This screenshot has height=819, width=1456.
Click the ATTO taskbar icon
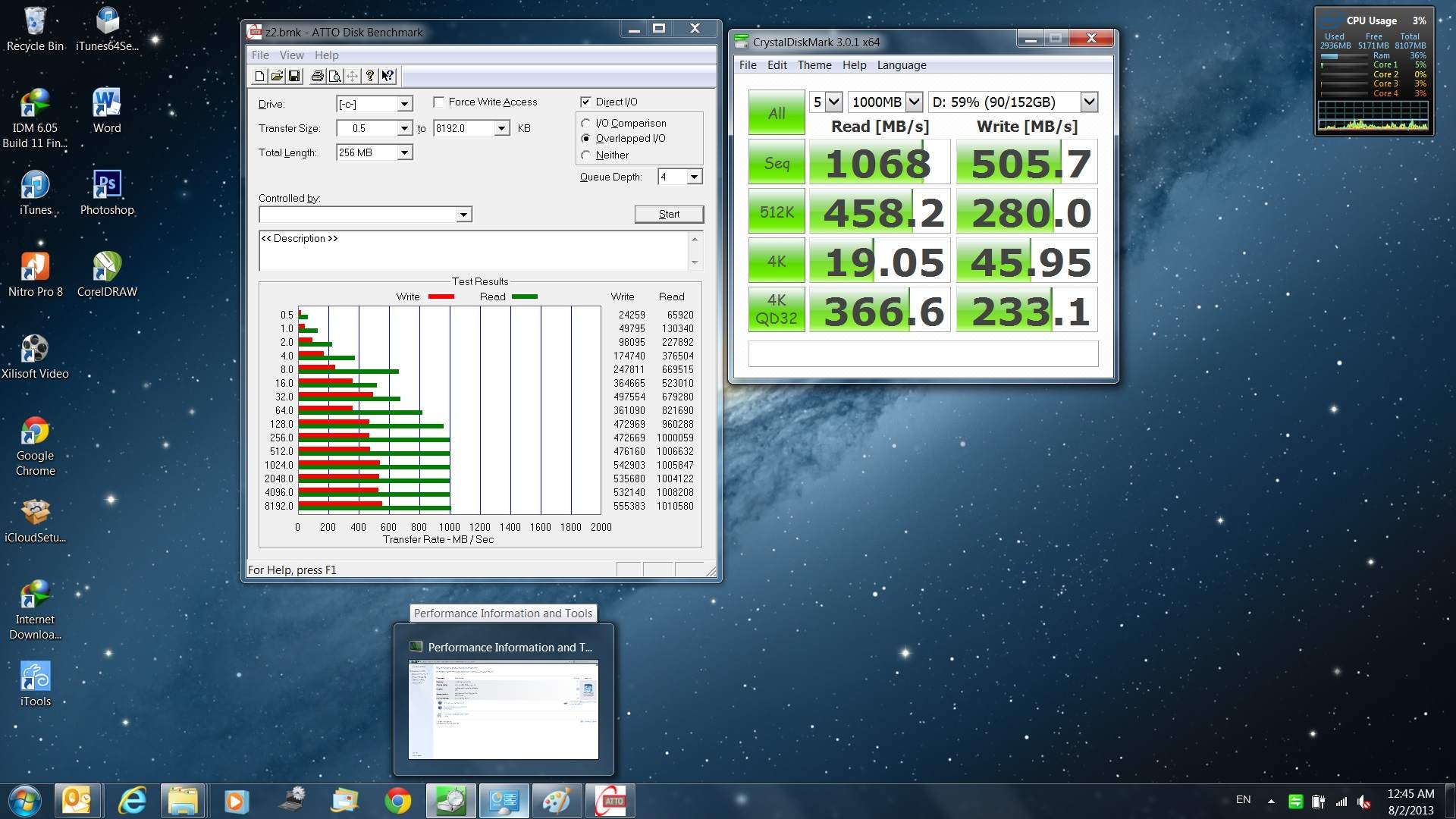[610, 801]
